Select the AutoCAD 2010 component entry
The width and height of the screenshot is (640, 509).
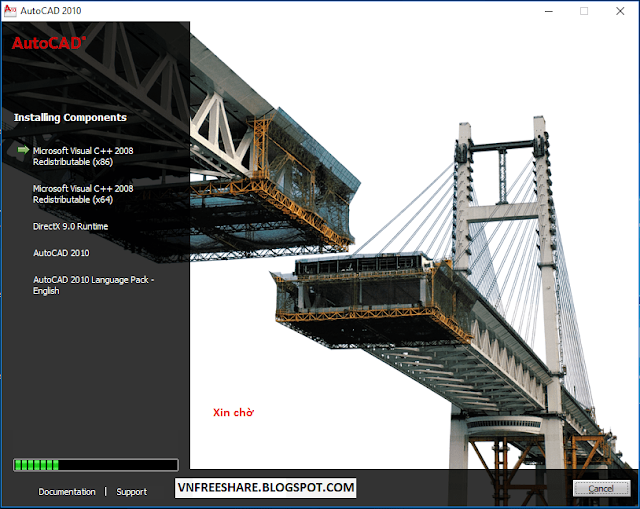point(61,253)
